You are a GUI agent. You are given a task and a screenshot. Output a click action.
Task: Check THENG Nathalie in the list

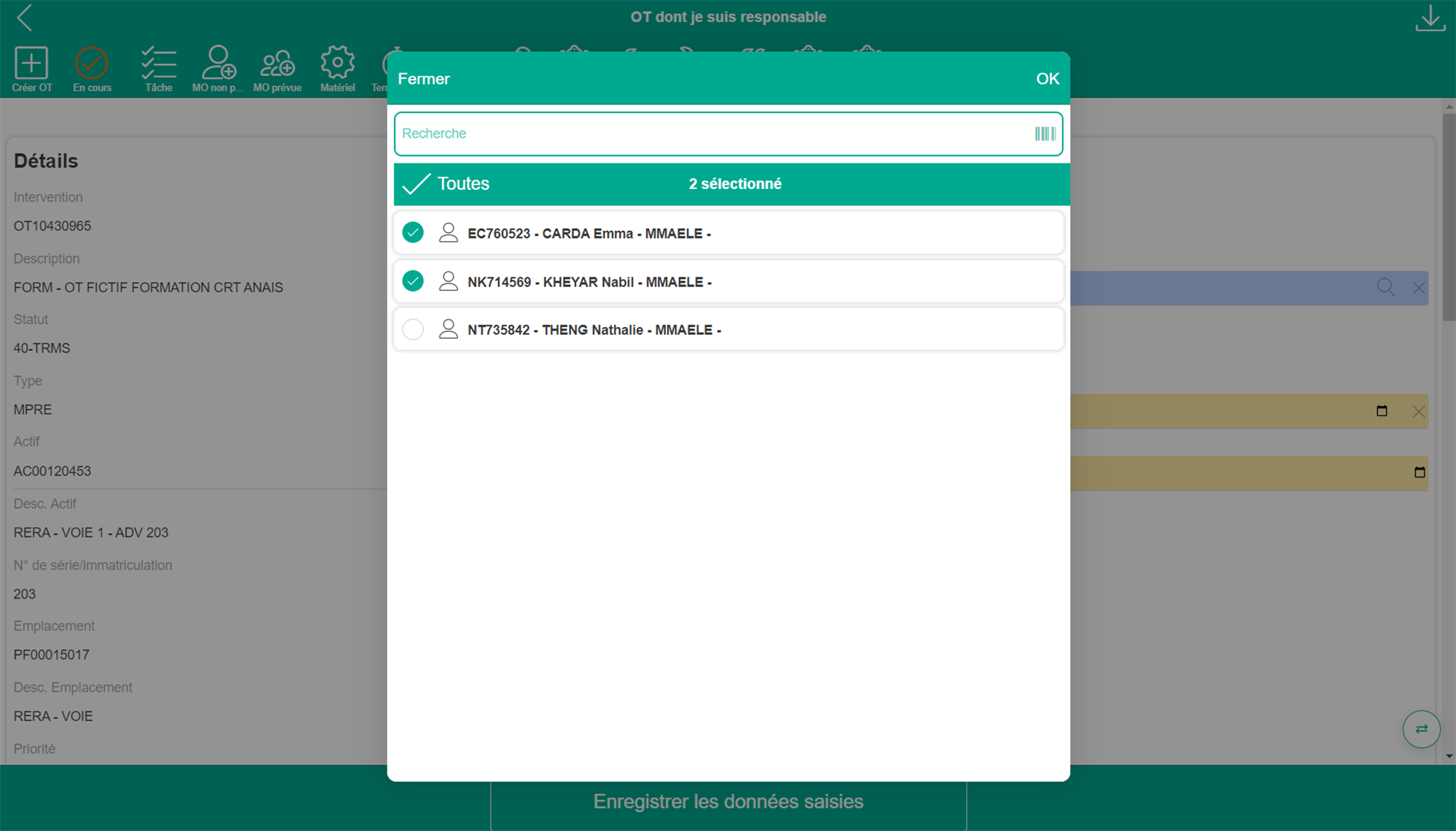point(413,329)
